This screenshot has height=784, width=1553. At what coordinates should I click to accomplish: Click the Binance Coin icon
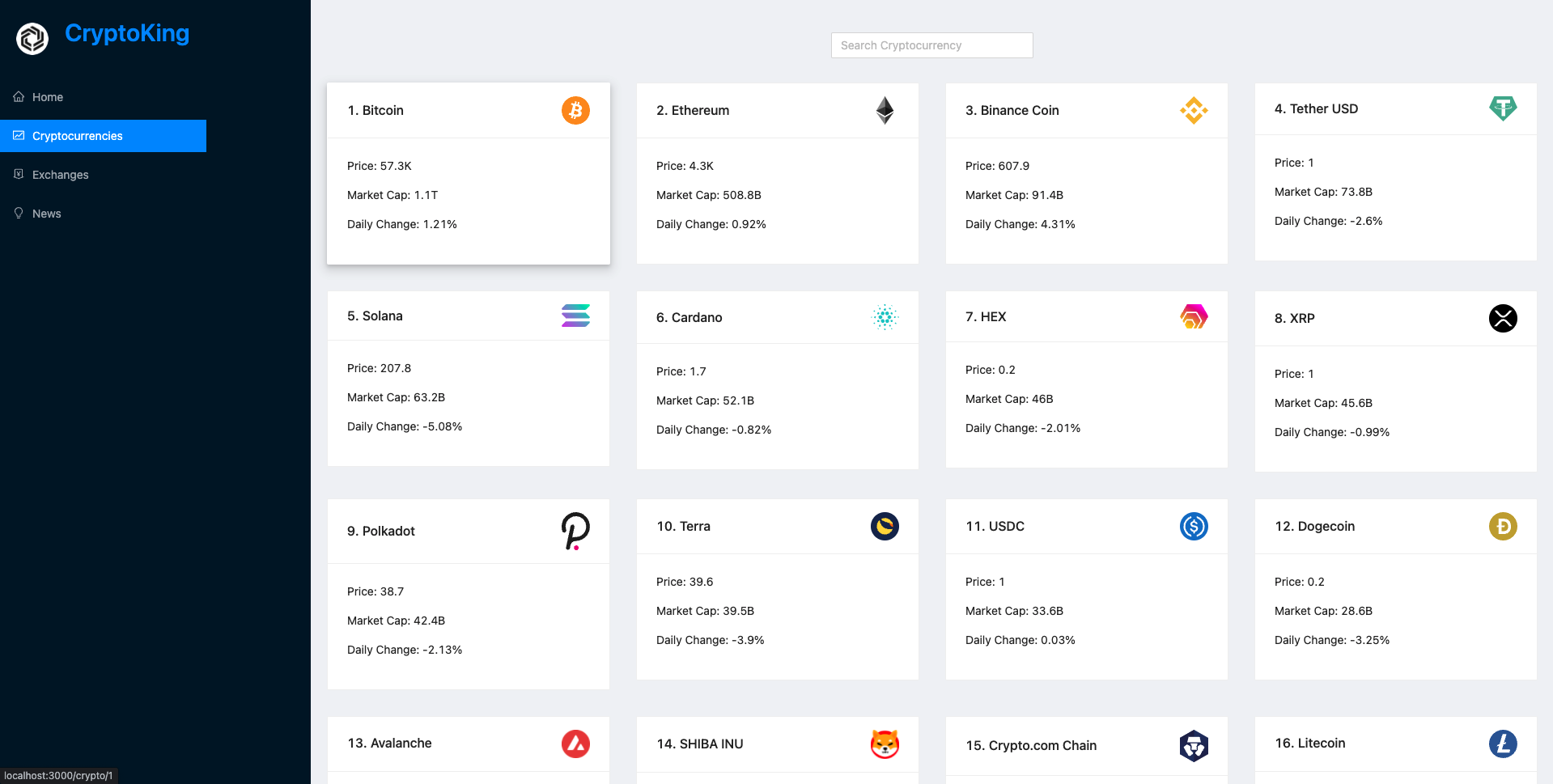(1194, 110)
